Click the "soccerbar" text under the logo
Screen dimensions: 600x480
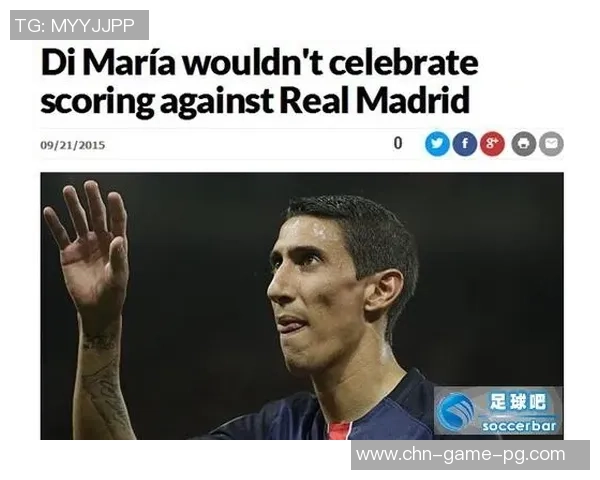pos(519,426)
